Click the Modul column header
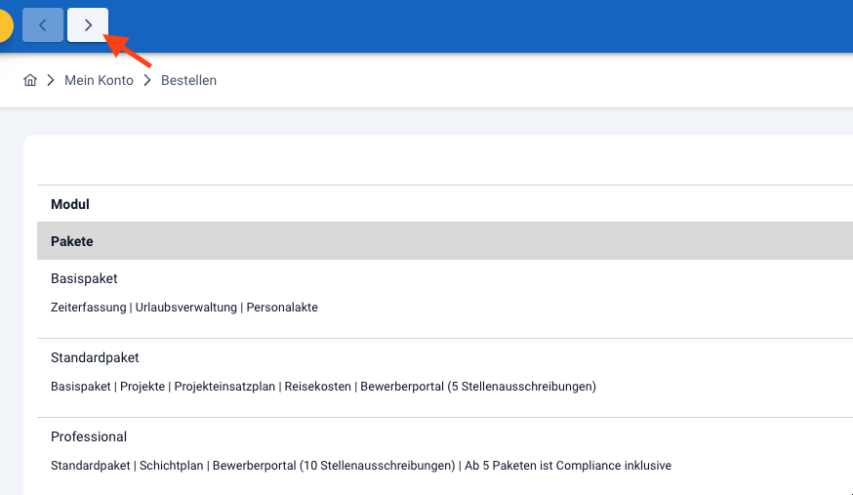 (70, 205)
